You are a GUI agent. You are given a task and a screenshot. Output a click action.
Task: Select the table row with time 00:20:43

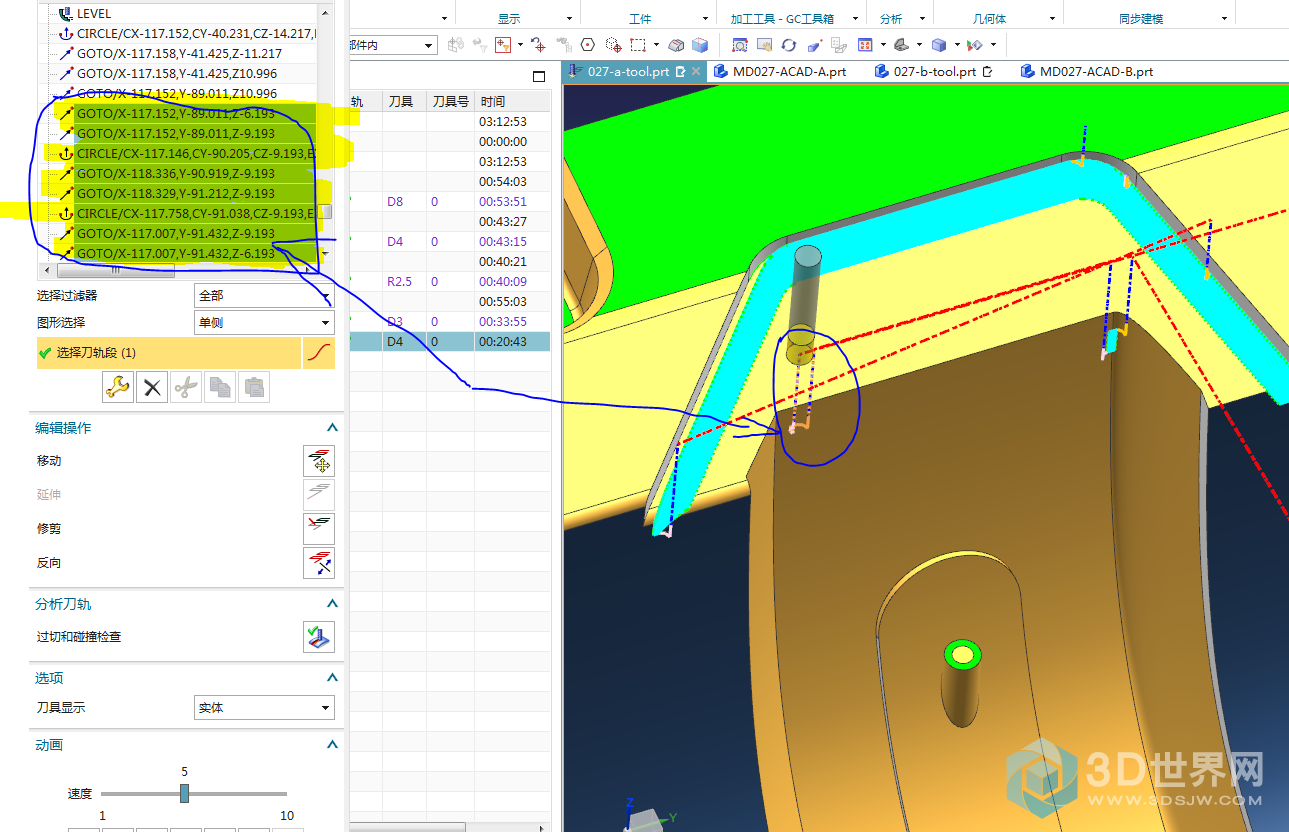(x=450, y=341)
